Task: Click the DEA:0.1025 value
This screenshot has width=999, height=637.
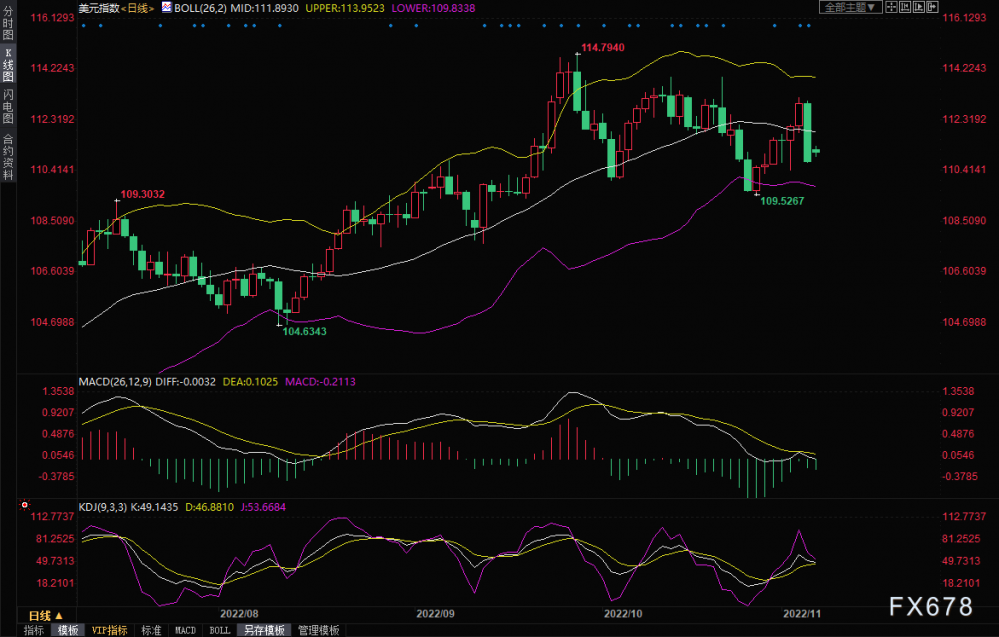Action: (250, 382)
